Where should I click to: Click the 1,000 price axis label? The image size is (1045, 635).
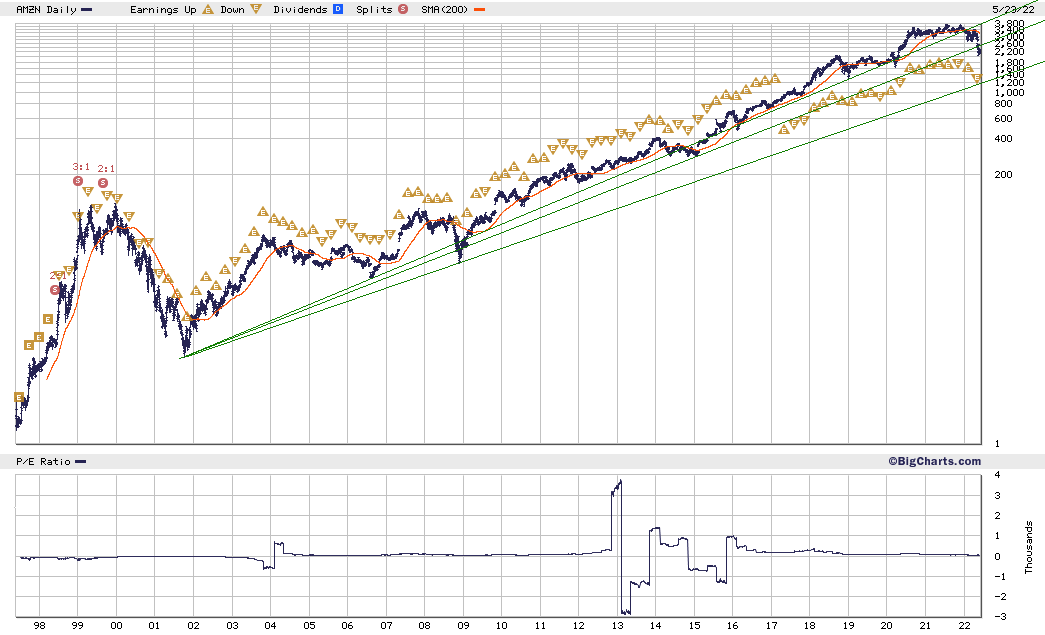[x=1009, y=93]
